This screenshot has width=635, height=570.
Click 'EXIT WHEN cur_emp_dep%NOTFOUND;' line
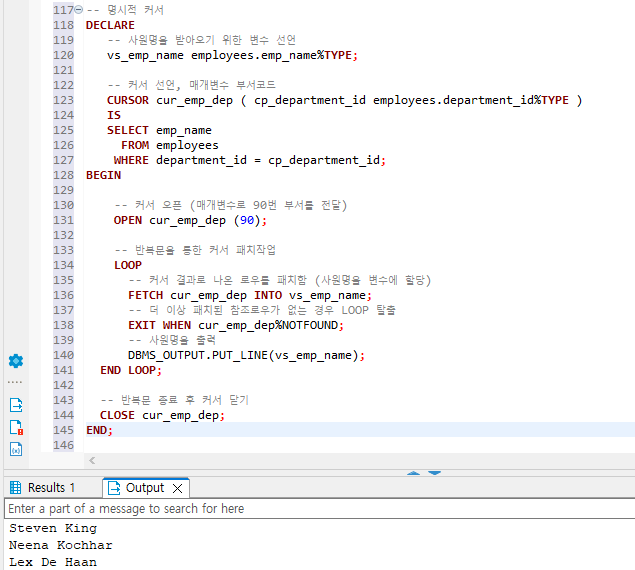pyautogui.click(x=236, y=325)
